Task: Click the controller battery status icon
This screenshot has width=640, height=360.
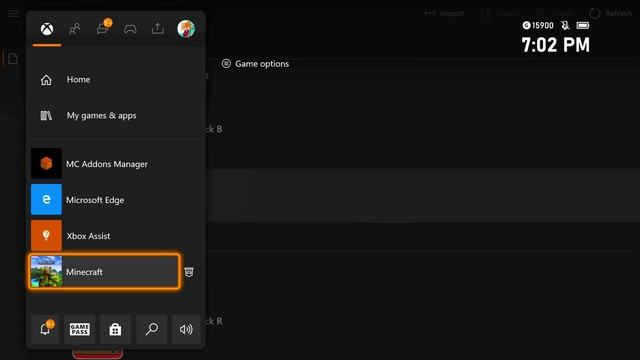Action: [583, 25]
